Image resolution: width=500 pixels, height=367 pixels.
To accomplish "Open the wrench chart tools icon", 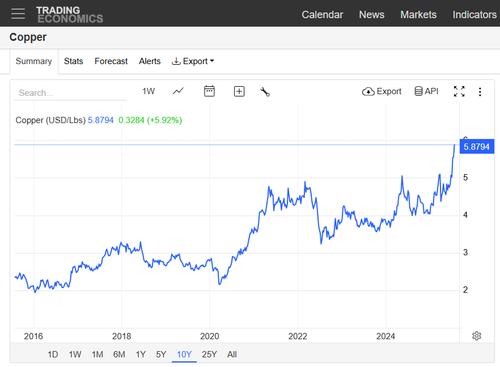I will (265, 92).
